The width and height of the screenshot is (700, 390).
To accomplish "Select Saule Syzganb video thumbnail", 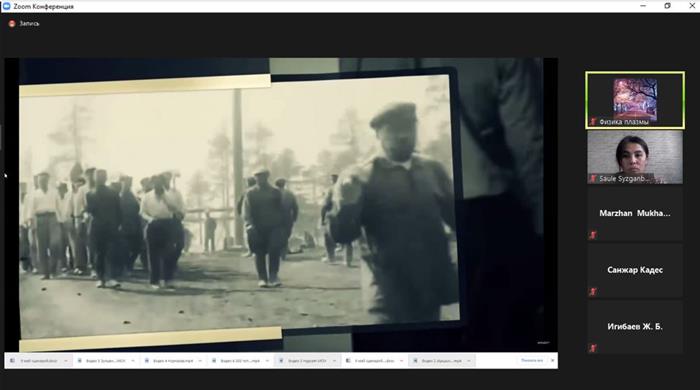I will (635, 157).
